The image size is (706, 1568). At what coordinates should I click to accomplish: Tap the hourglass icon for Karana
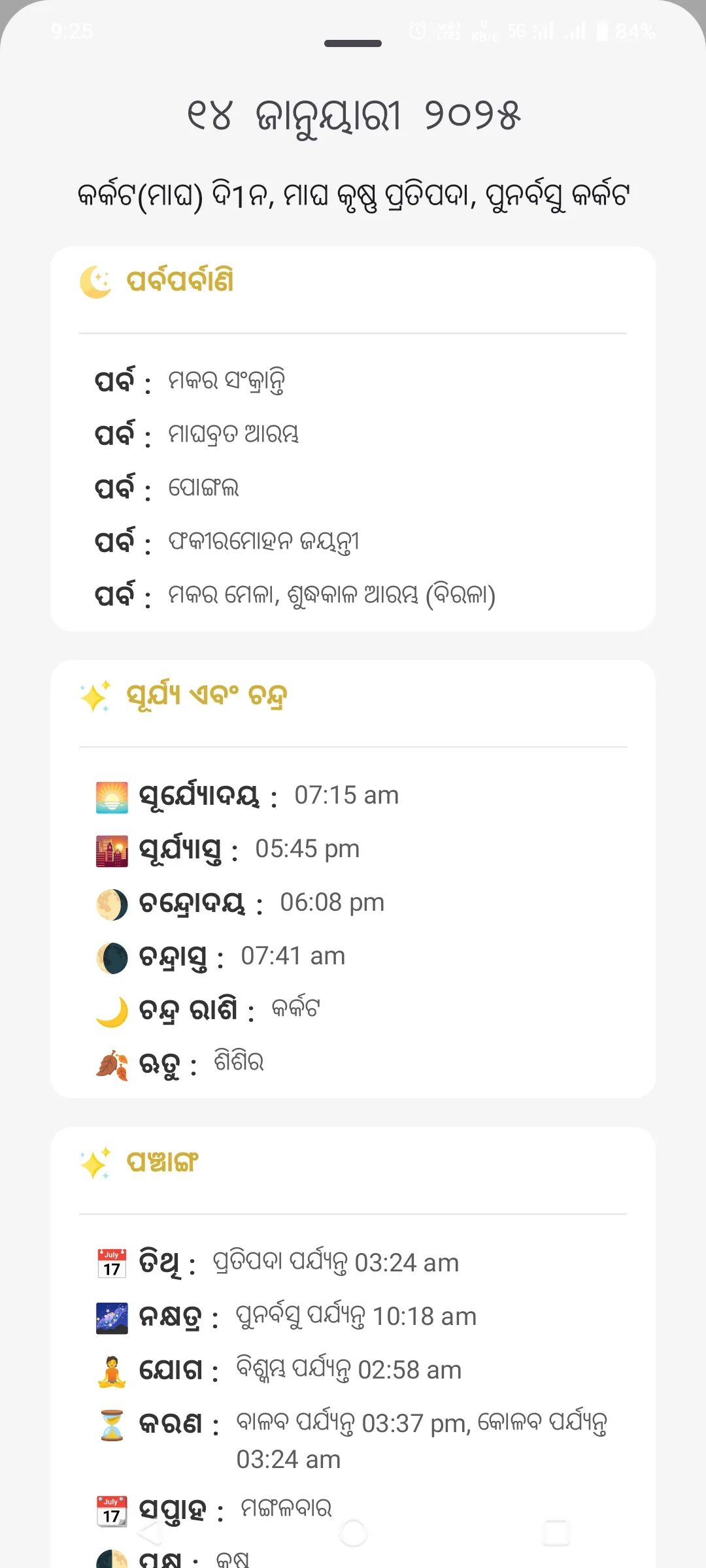coord(112,1425)
